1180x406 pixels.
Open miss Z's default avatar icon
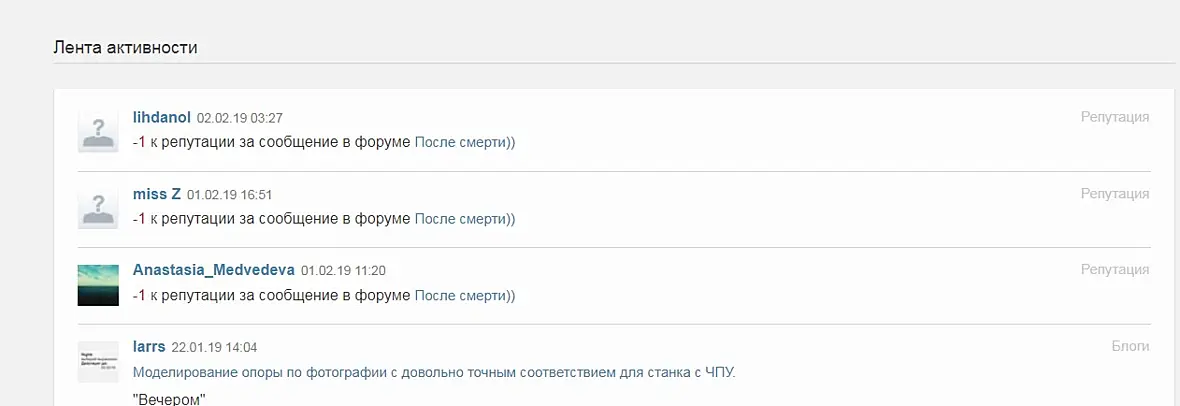(x=99, y=208)
